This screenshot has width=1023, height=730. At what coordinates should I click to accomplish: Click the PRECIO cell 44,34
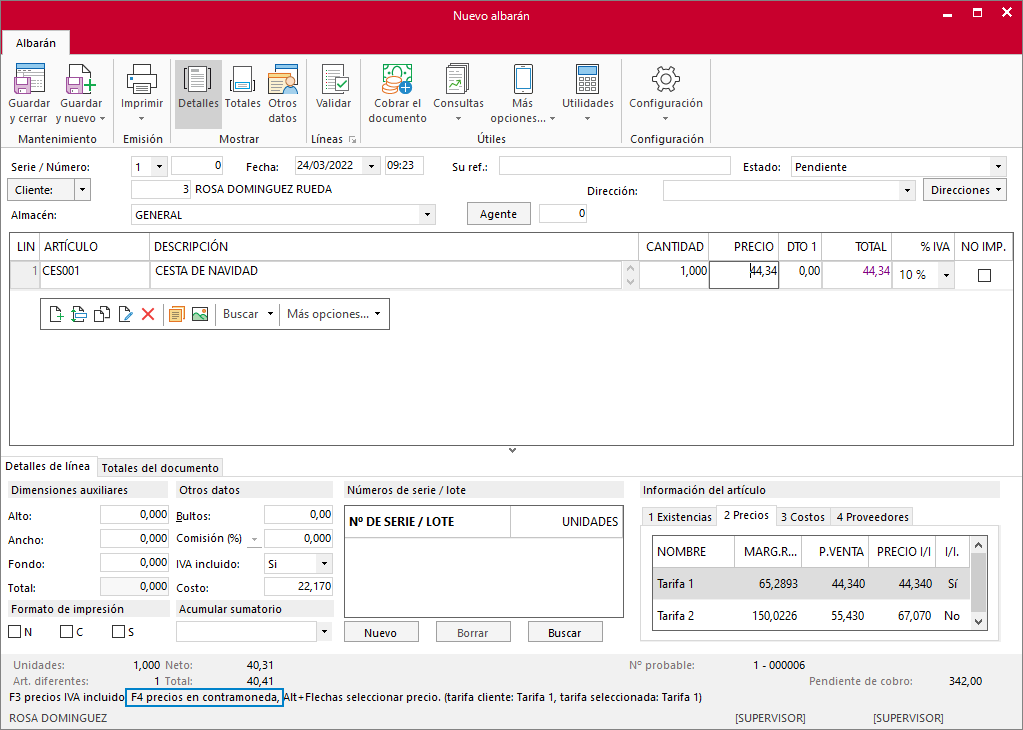tap(744, 275)
